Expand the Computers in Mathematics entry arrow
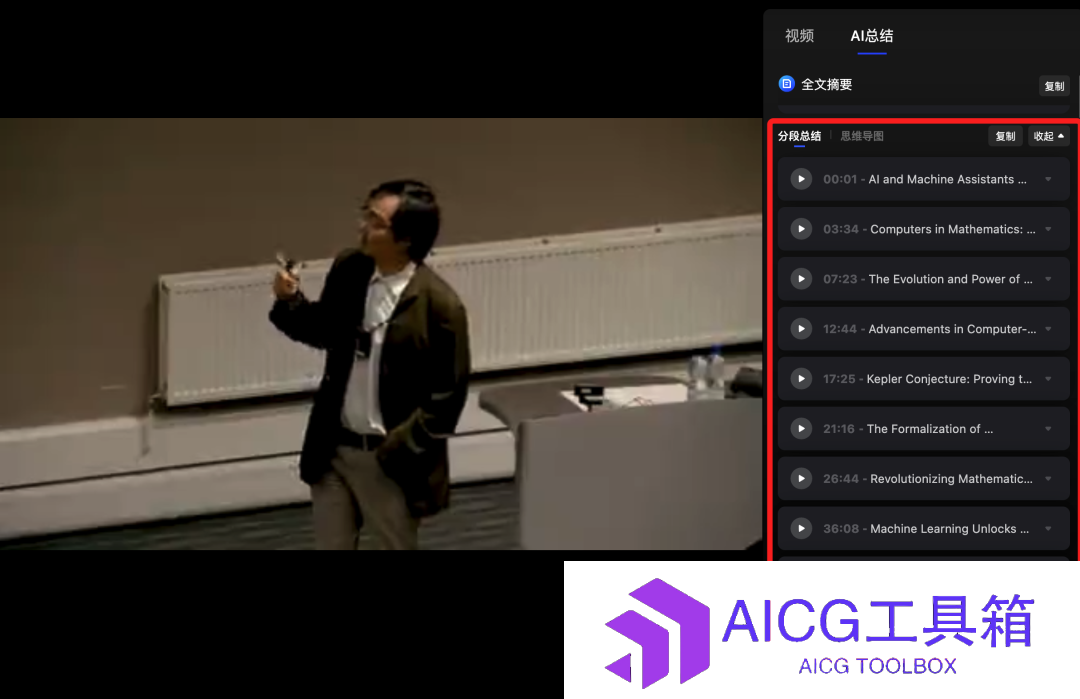This screenshot has height=699, width=1080. point(1048,229)
